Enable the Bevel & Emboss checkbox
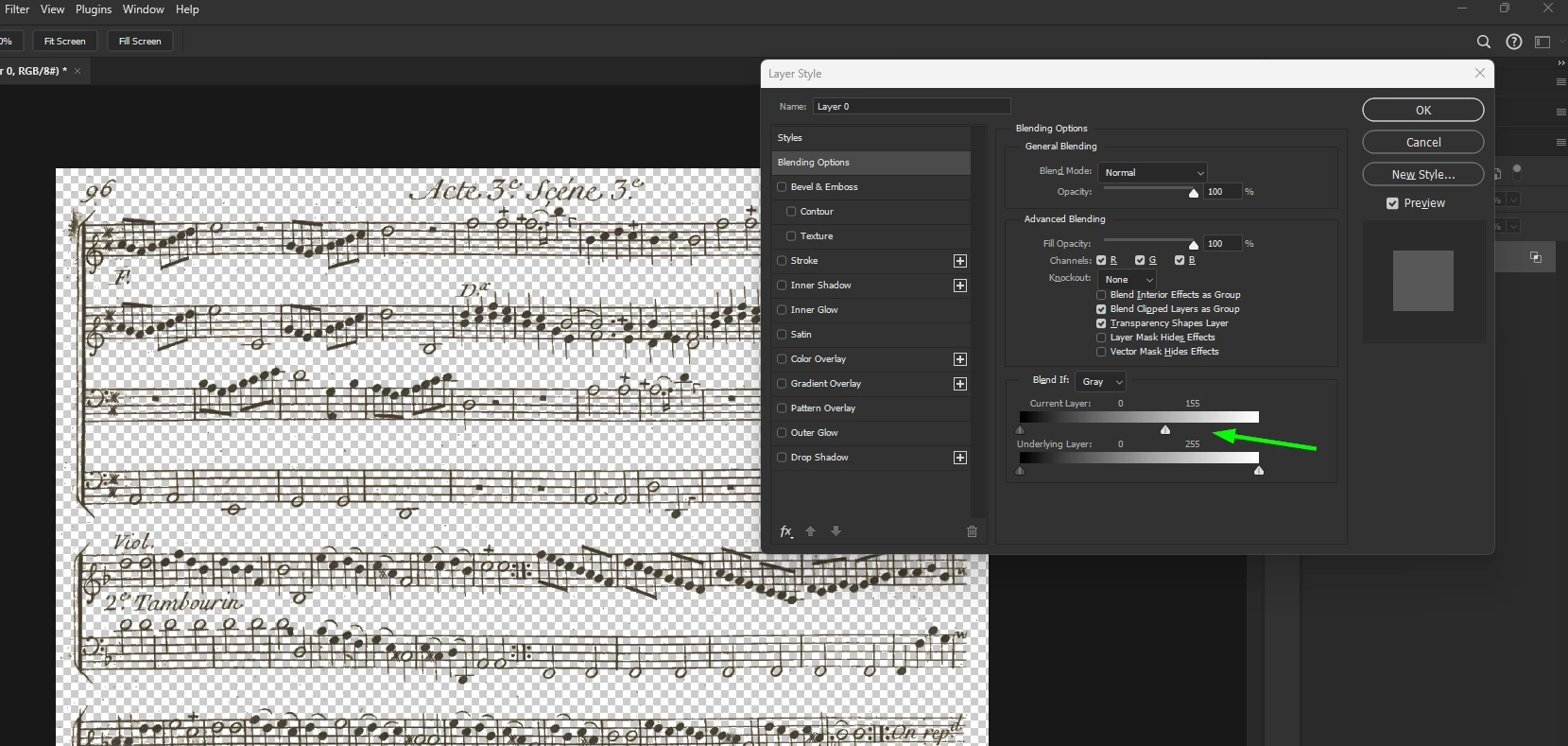 click(x=782, y=187)
